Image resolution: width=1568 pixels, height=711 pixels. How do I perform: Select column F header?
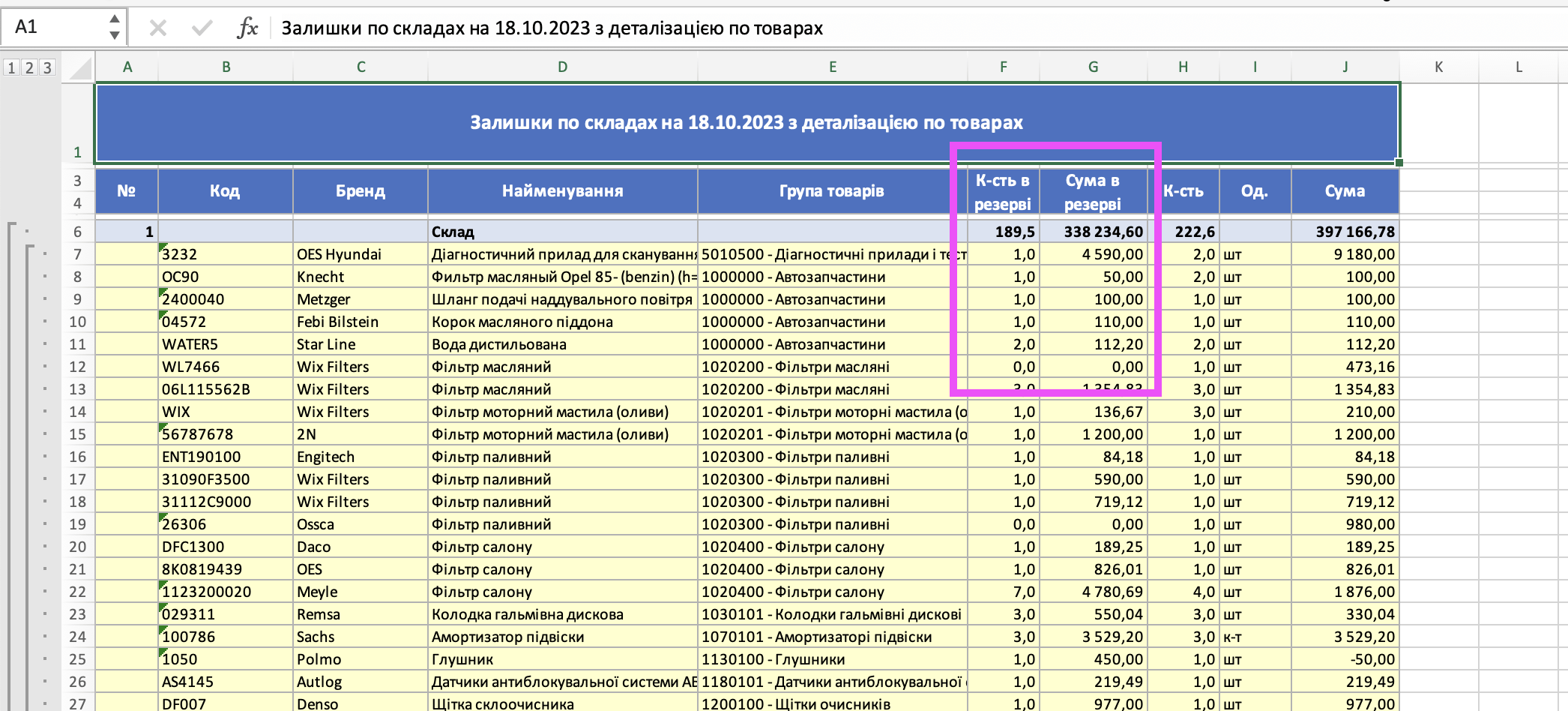coord(1004,67)
